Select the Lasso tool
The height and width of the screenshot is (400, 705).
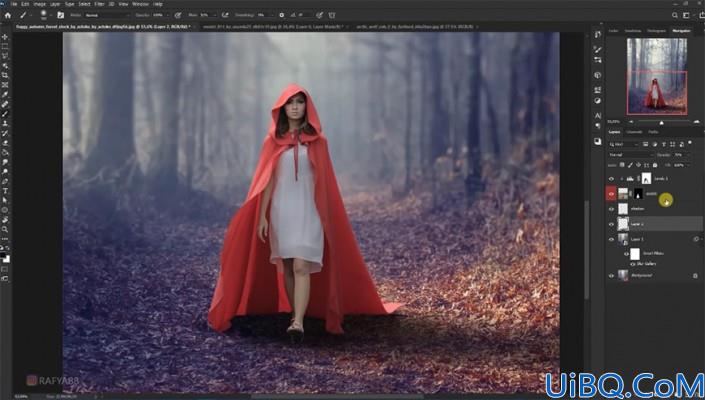tap(5, 56)
